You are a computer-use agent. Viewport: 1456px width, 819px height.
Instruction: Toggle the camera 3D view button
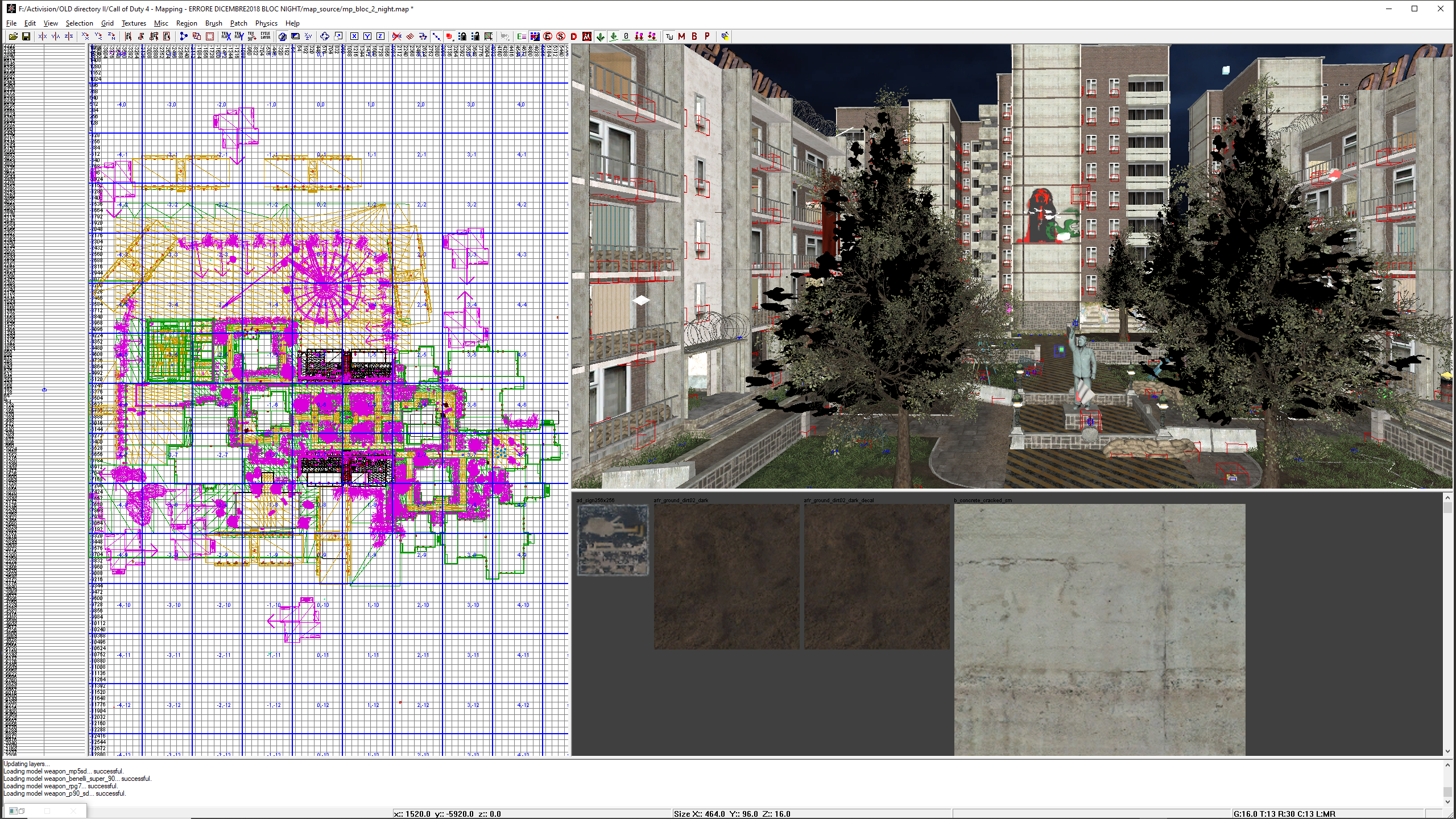pos(282,36)
